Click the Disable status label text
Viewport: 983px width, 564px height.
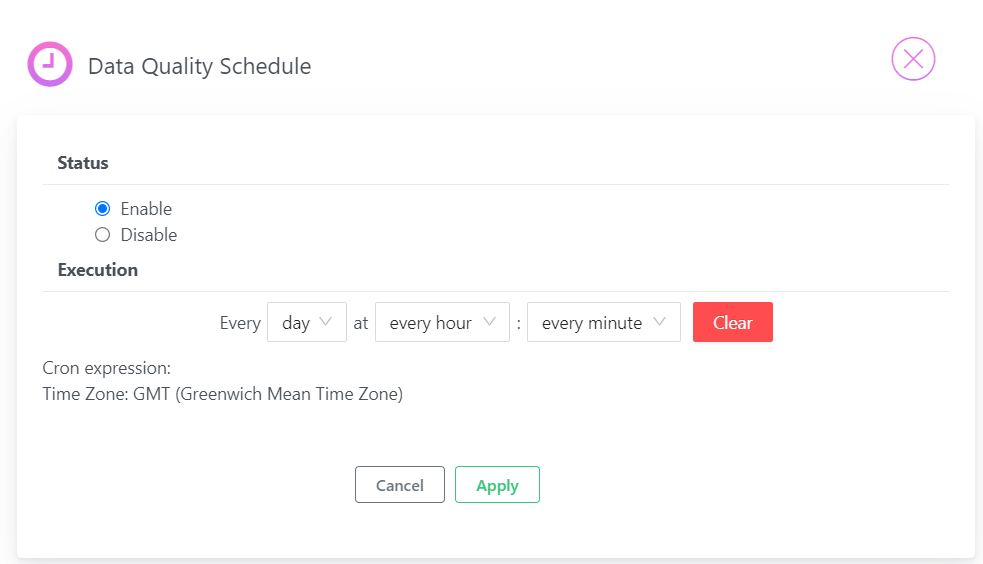tap(149, 234)
